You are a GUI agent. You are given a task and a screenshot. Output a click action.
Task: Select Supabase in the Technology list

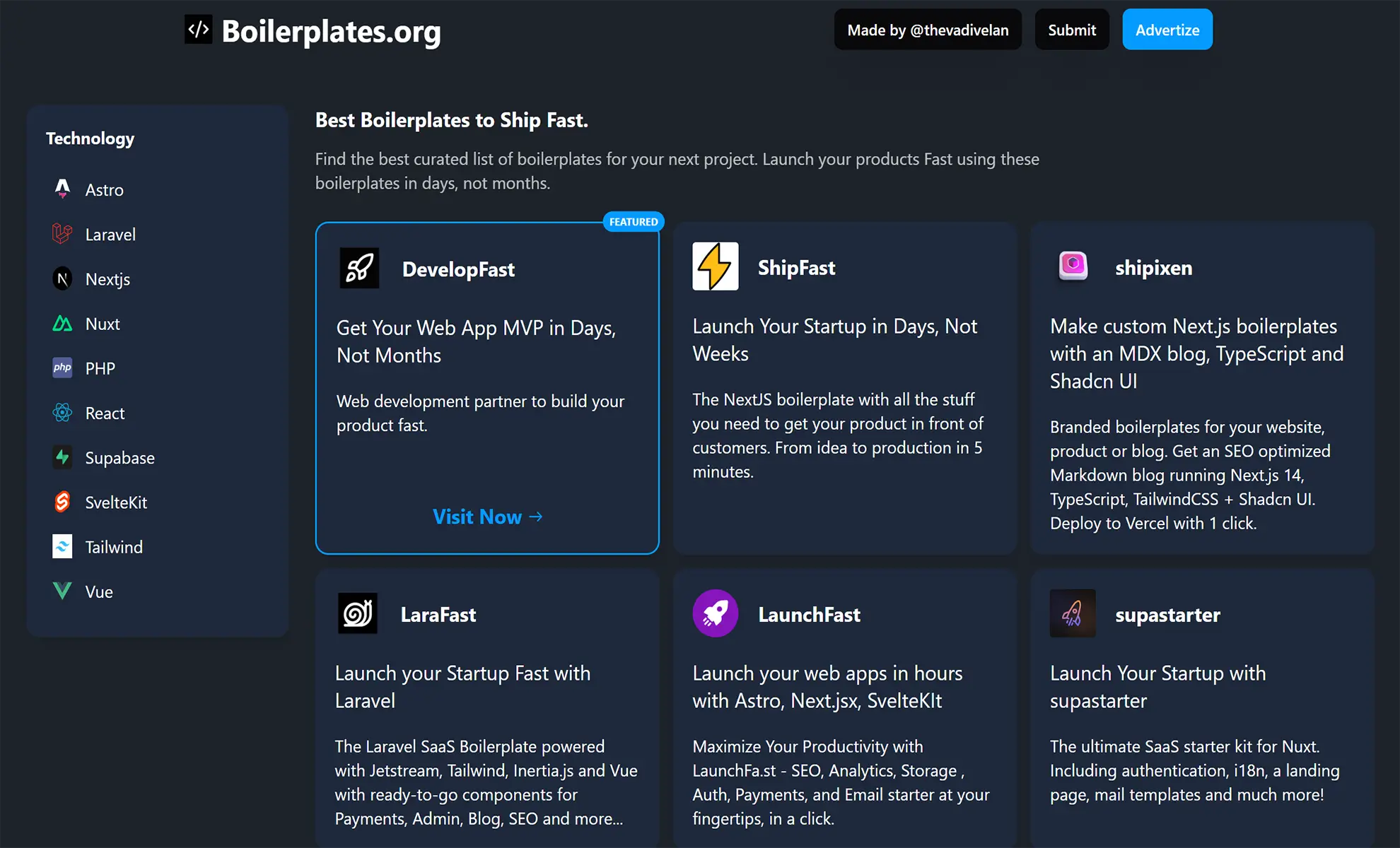pos(119,458)
